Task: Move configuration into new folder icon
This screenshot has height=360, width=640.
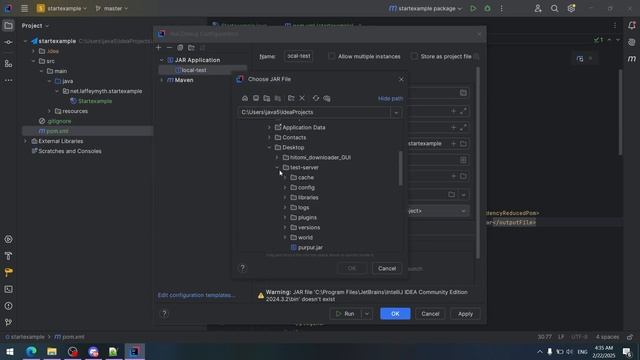Action: click(x=191, y=48)
